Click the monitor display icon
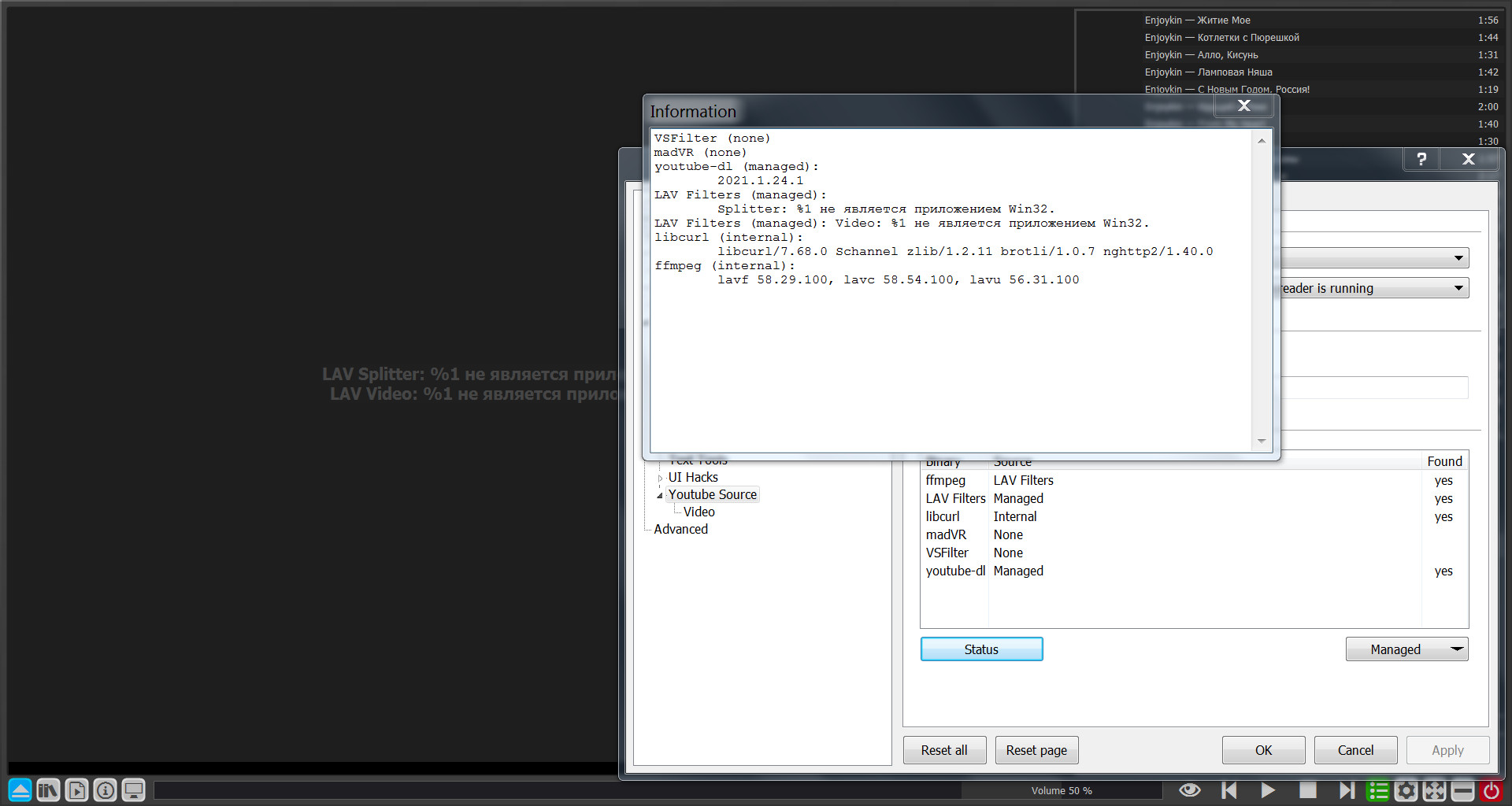 tap(133, 789)
